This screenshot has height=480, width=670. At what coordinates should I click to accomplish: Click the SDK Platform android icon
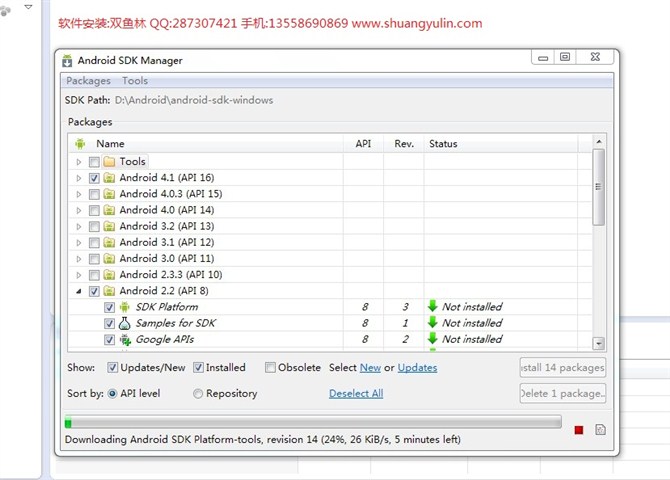click(x=125, y=307)
